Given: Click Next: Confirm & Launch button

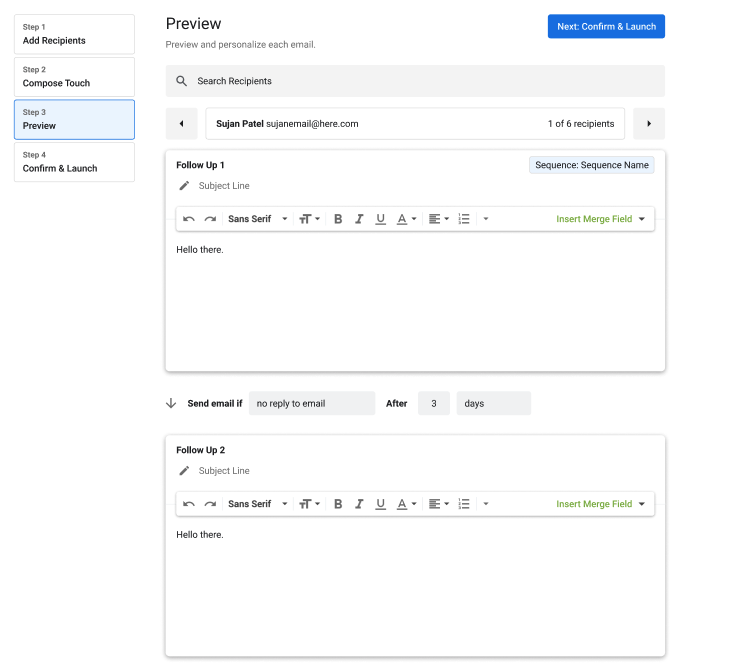Looking at the screenshot, I should (605, 27).
